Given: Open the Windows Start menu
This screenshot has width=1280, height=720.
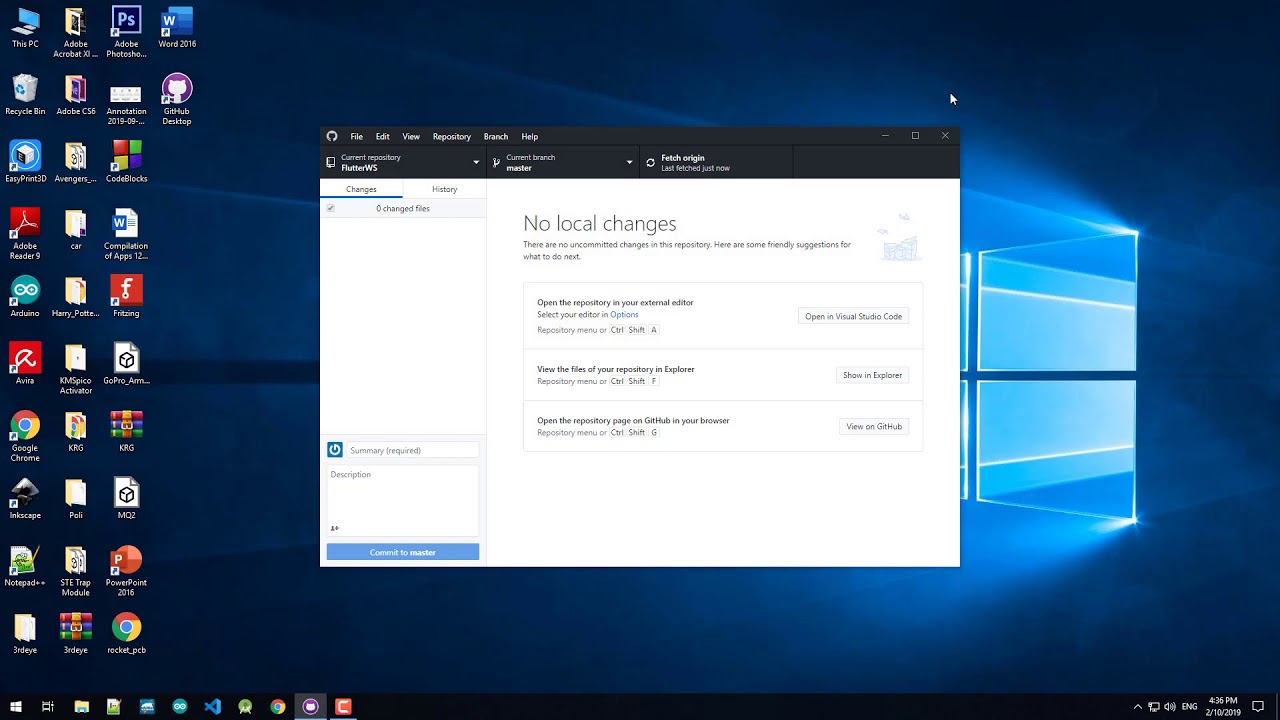Looking at the screenshot, I should 15,706.
